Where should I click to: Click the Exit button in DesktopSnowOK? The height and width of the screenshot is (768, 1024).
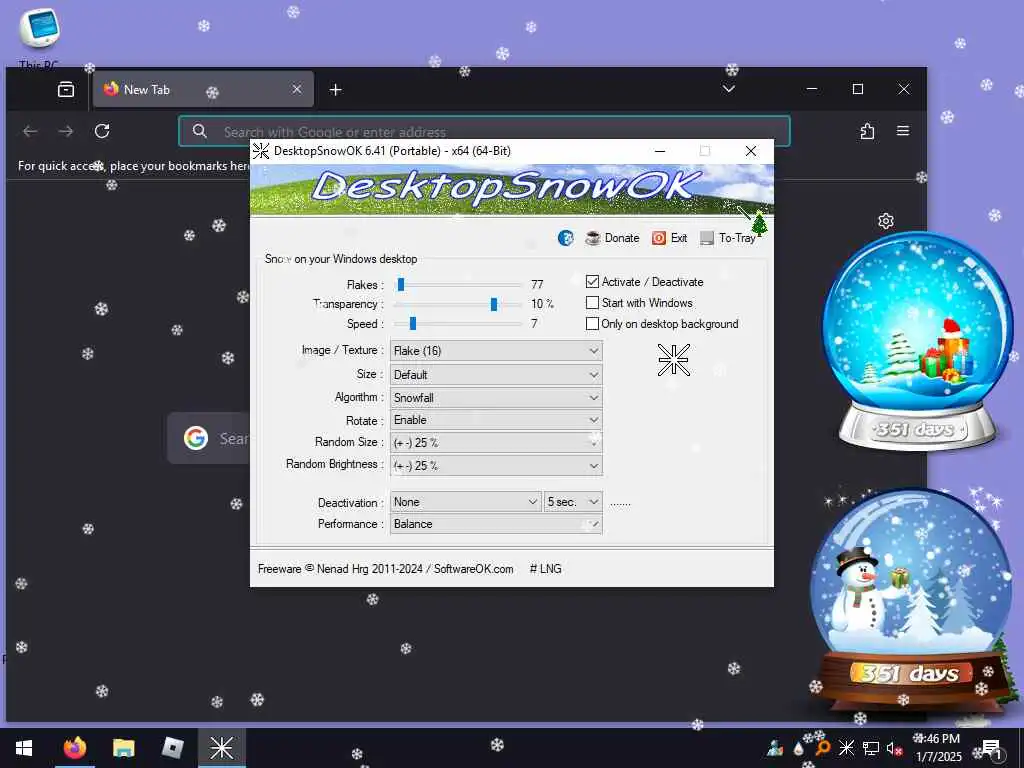[669, 238]
